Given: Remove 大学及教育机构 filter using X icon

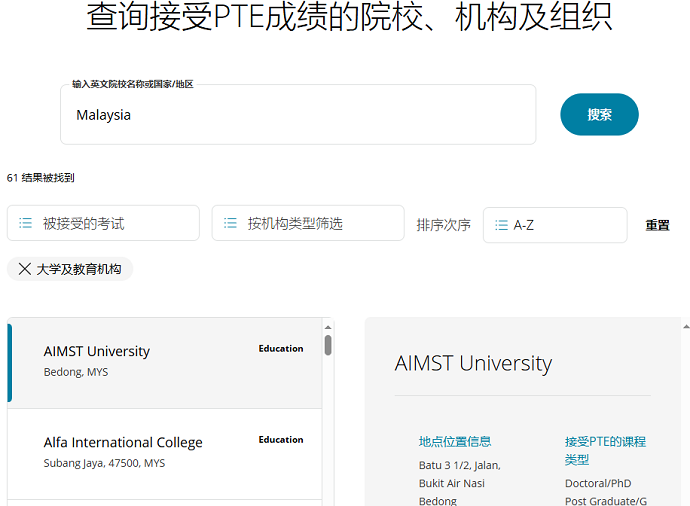Looking at the screenshot, I should click(24, 269).
